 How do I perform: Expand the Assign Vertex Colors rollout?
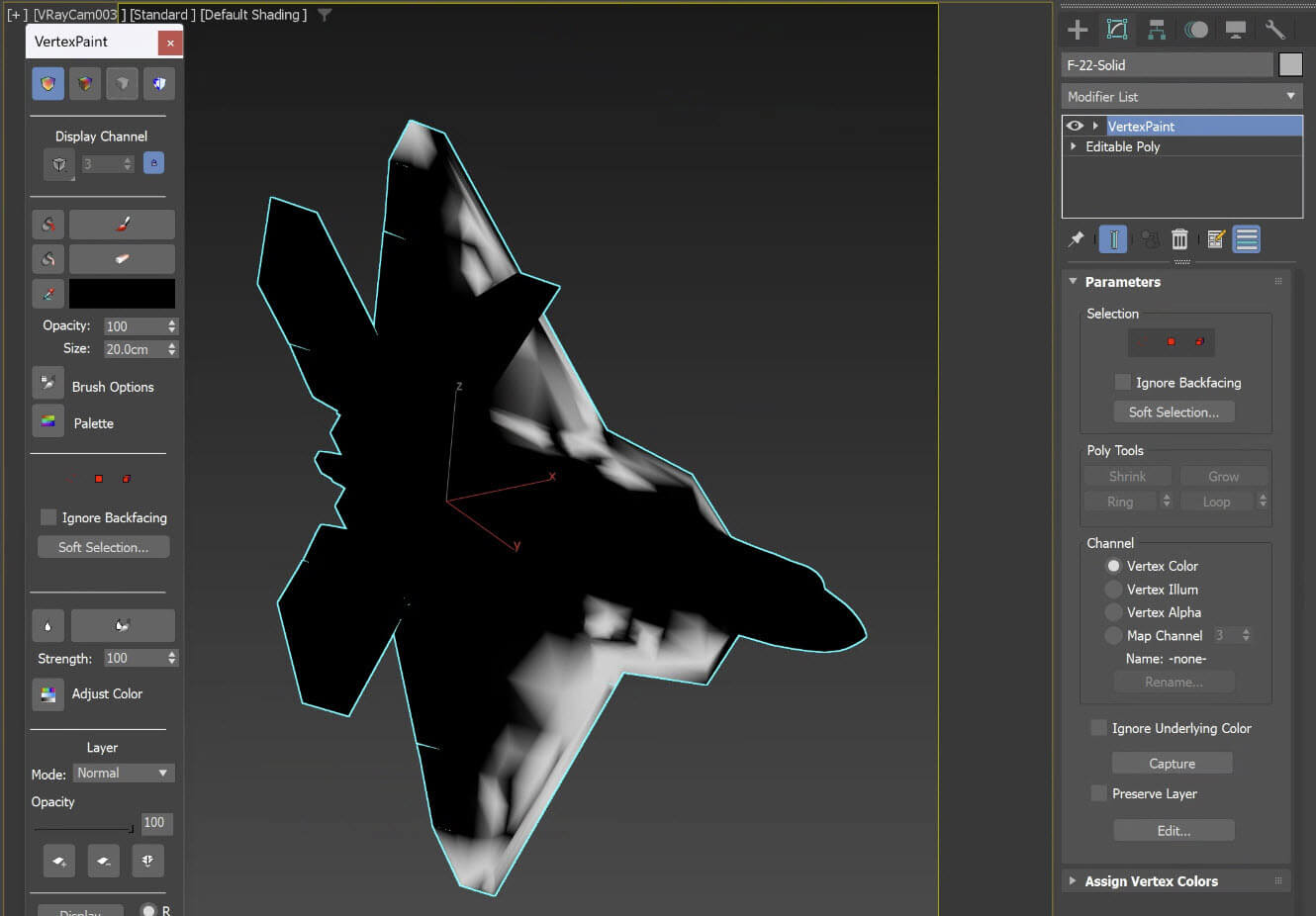tap(1073, 880)
